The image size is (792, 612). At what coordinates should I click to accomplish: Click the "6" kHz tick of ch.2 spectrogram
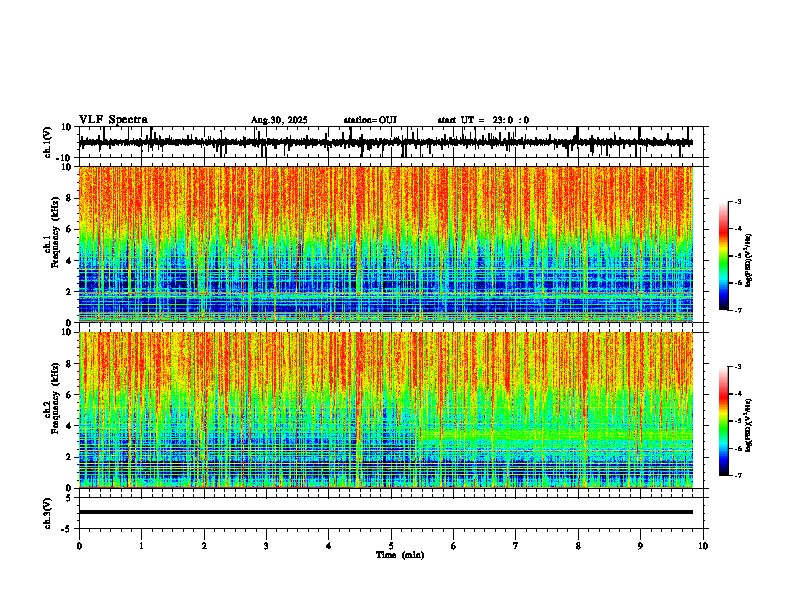pyautogui.click(x=69, y=395)
